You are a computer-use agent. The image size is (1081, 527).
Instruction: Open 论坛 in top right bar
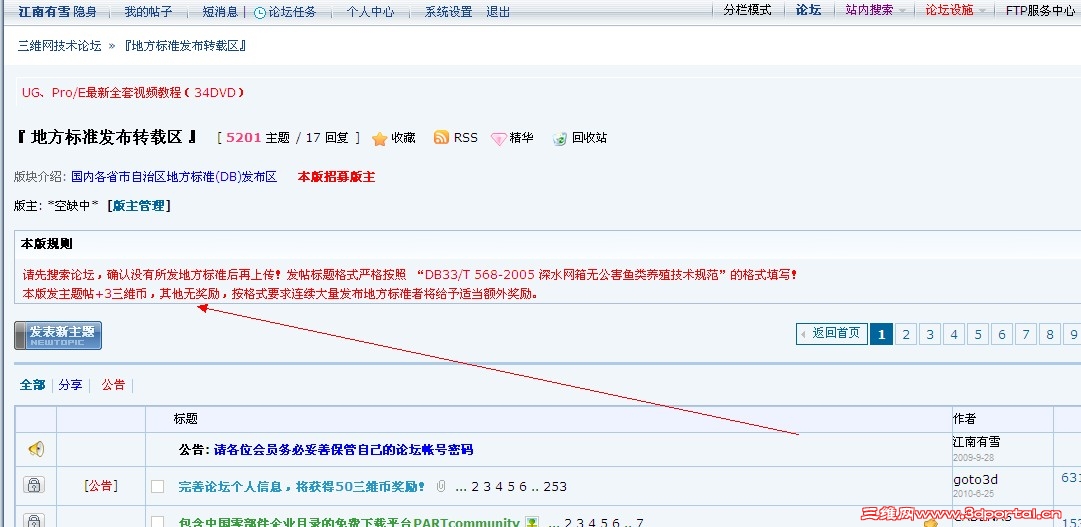pos(809,10)
